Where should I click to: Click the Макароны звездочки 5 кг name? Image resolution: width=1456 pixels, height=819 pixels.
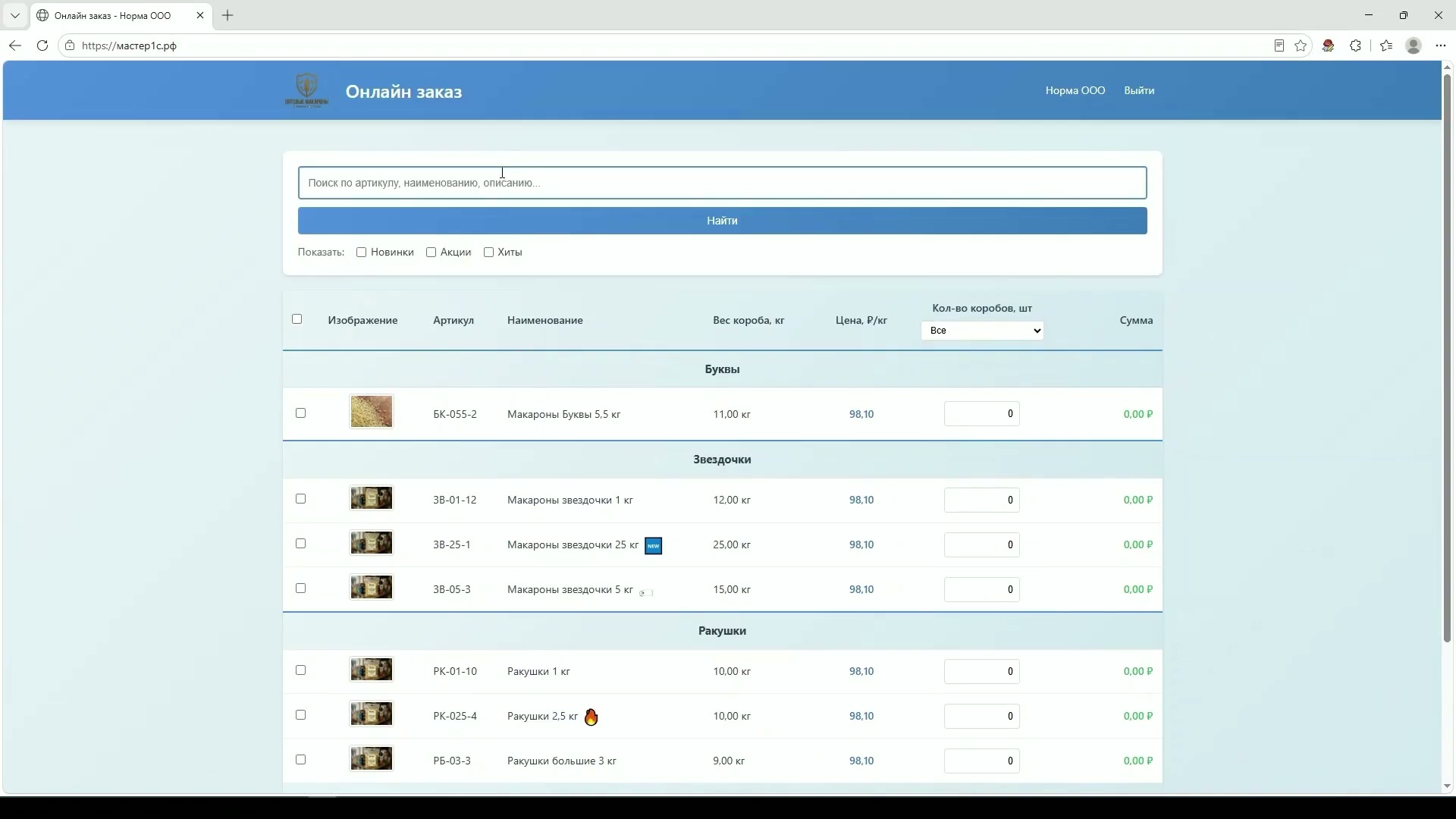click(570, 589)
